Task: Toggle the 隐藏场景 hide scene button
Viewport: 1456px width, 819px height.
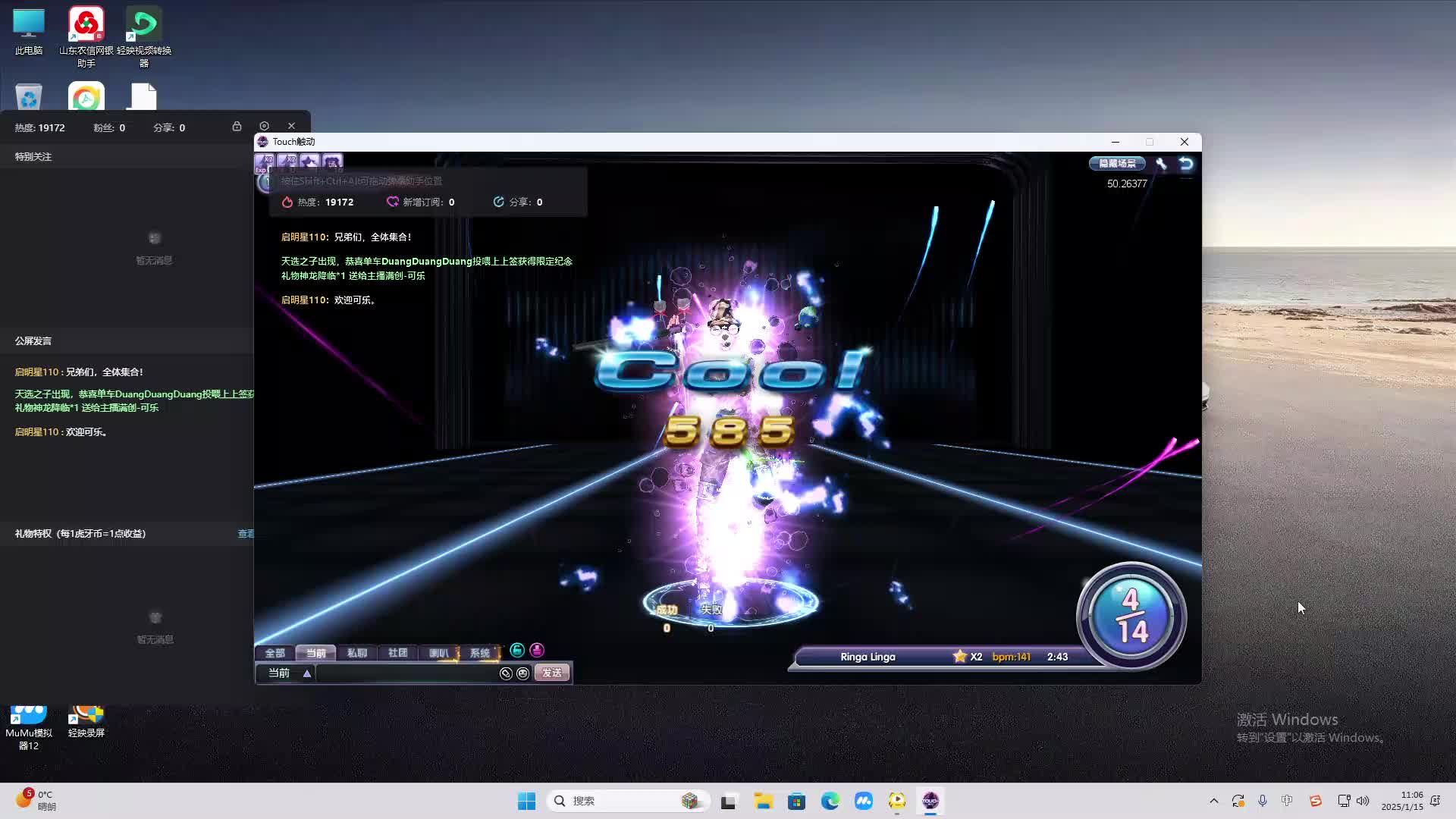Action: (1117, 163)
